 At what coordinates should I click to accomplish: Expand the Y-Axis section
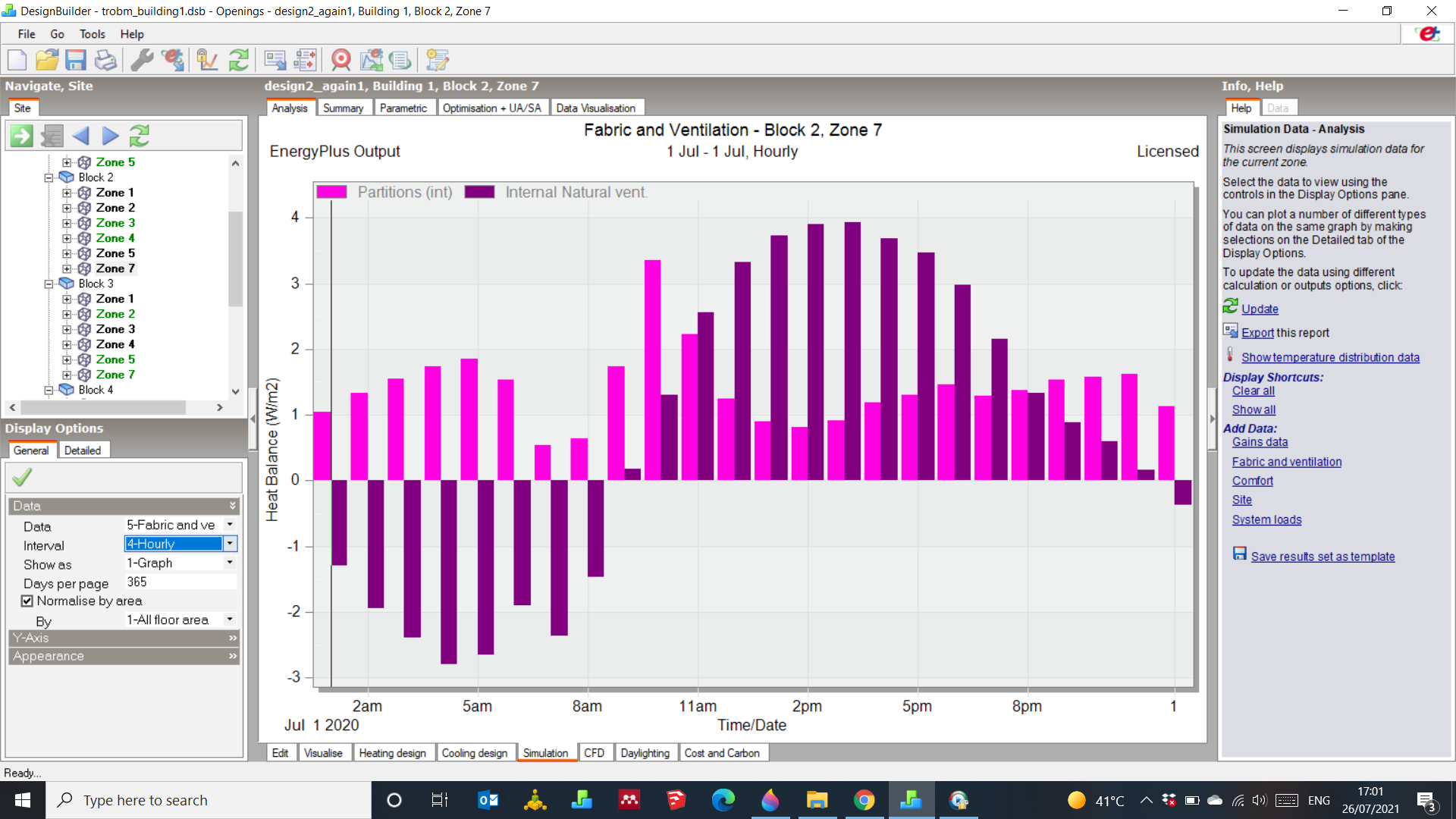[124, 638]
